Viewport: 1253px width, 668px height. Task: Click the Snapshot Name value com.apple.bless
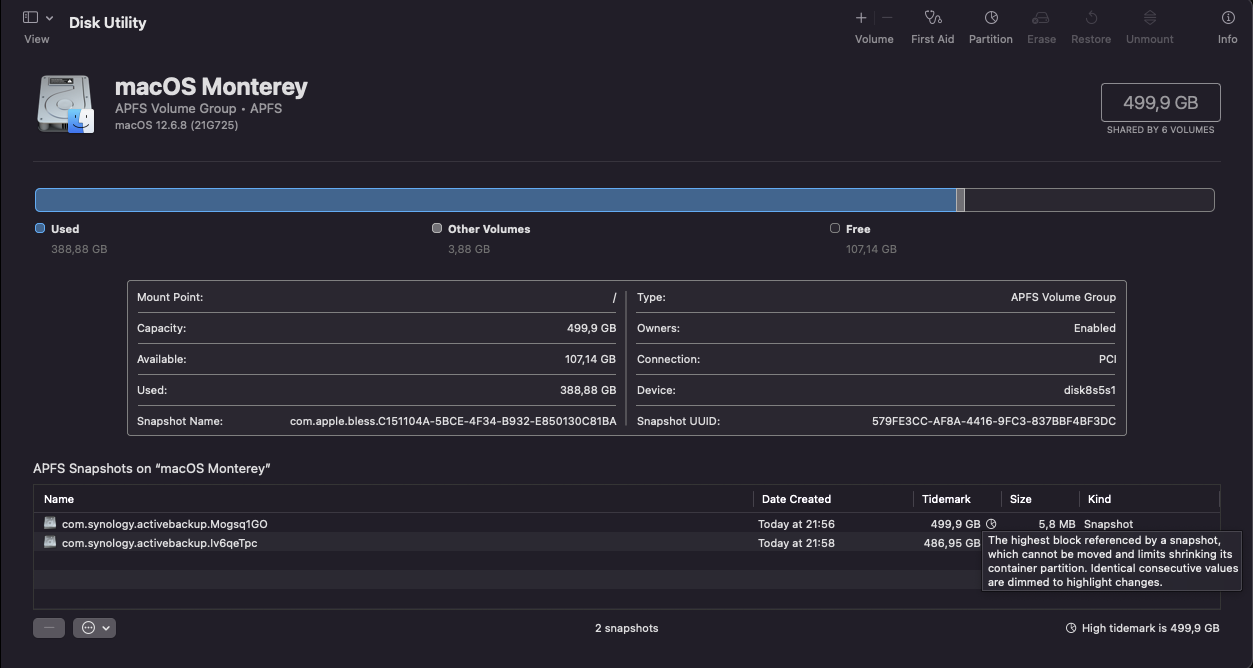(453, 421)
